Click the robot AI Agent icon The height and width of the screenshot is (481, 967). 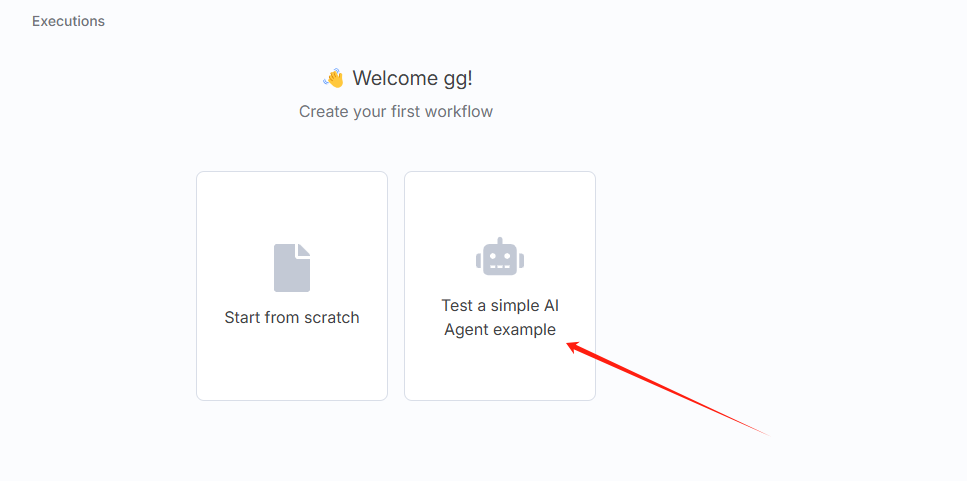tap(500, 258)
